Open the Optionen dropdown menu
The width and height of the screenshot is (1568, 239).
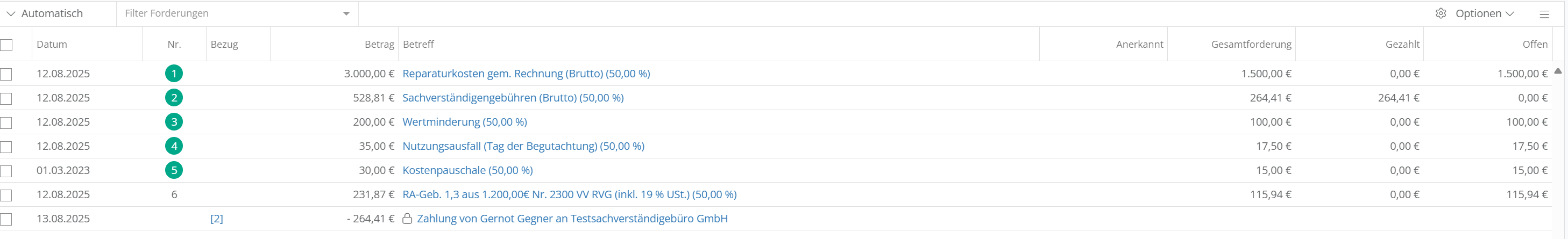click(1484, 13)
